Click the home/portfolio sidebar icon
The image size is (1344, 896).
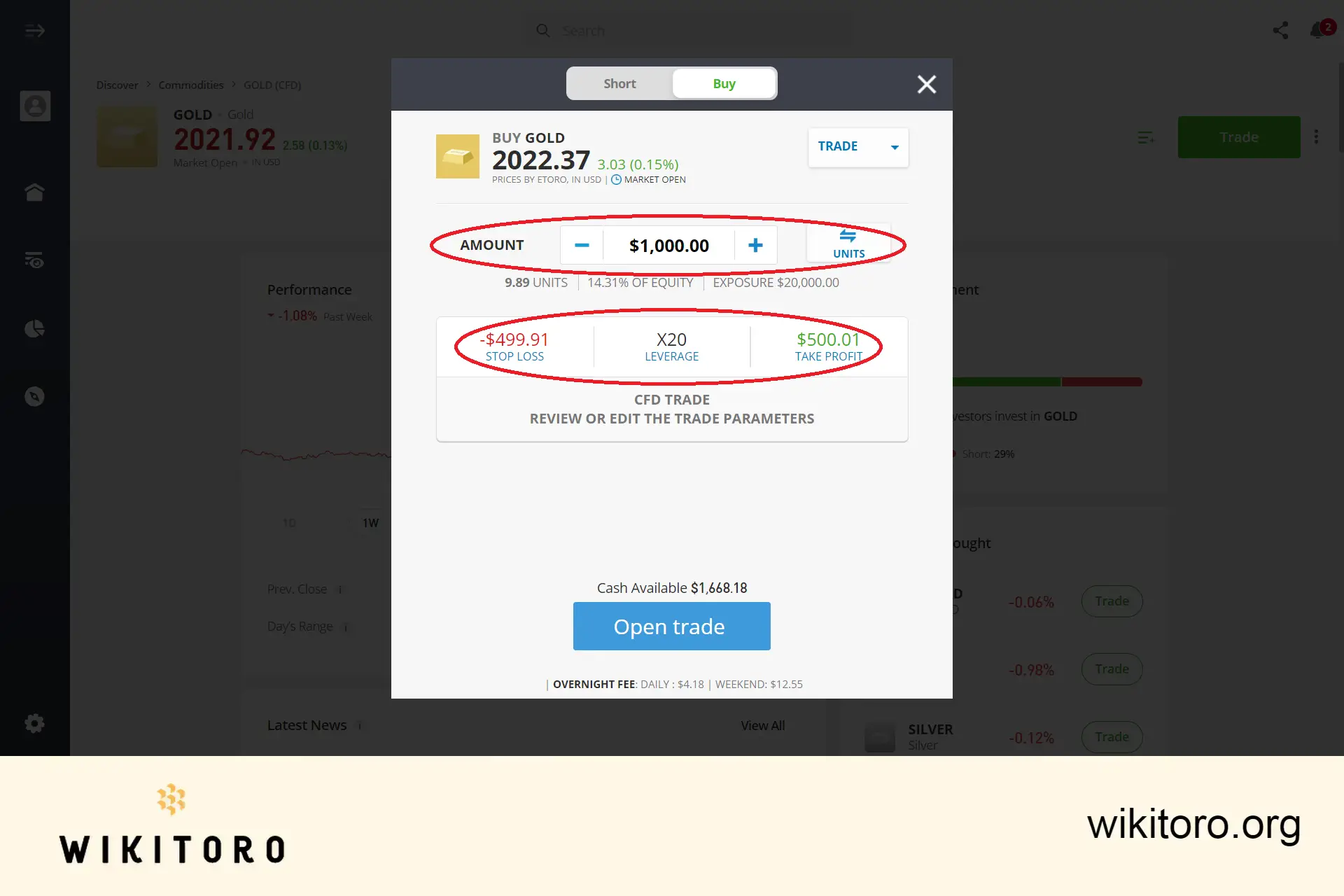pyautogui.click(x=35, y=191)
